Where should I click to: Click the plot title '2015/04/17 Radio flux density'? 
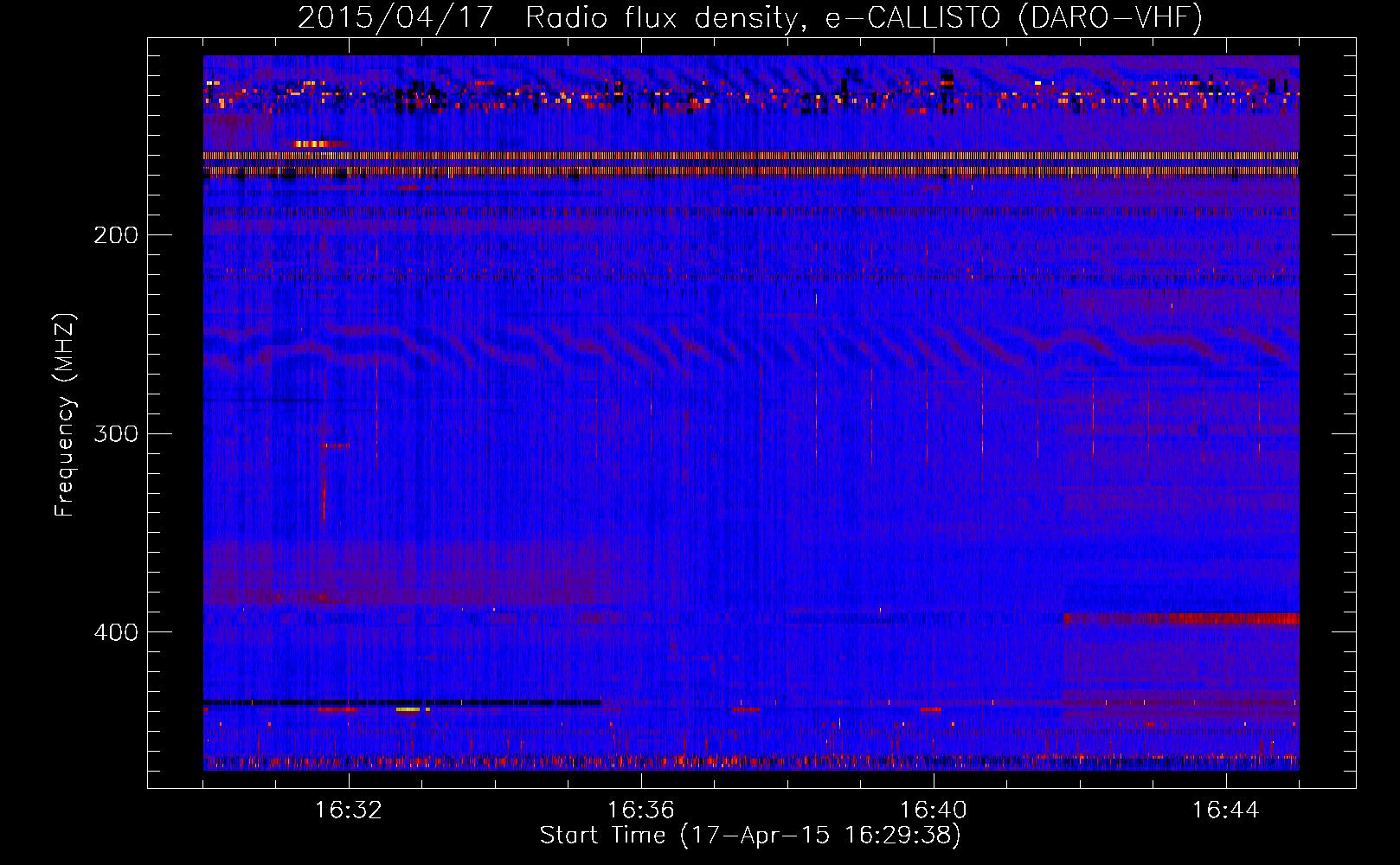pos(547,17)
